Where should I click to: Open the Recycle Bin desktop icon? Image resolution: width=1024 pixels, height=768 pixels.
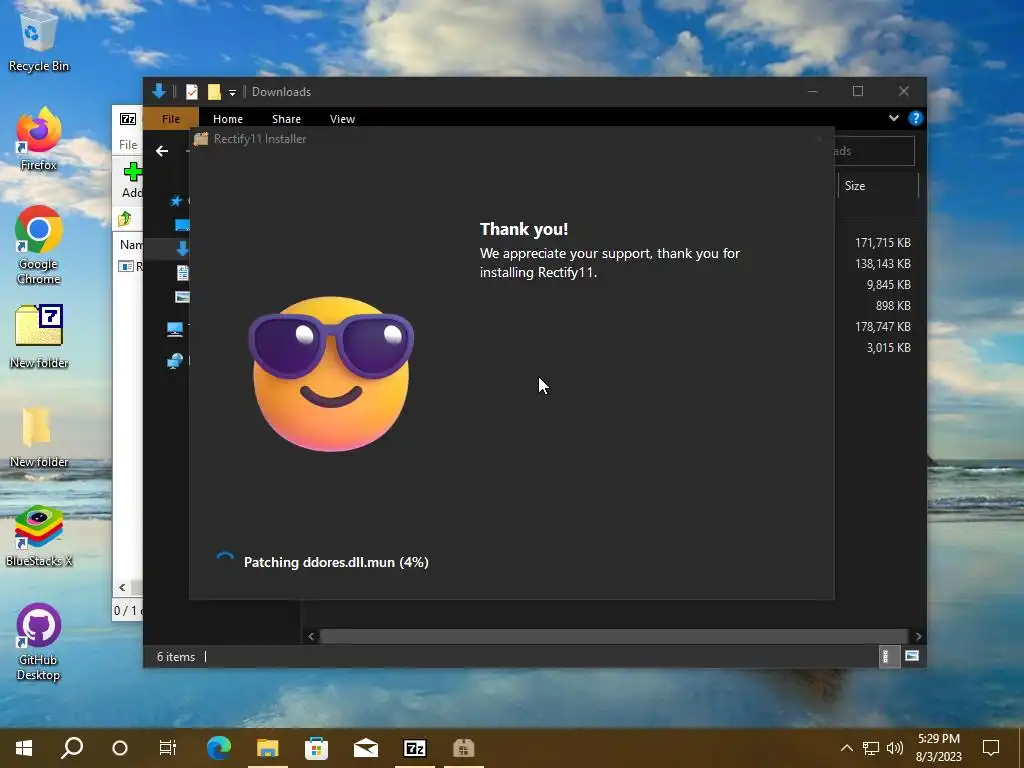click(x=39, y=41)
